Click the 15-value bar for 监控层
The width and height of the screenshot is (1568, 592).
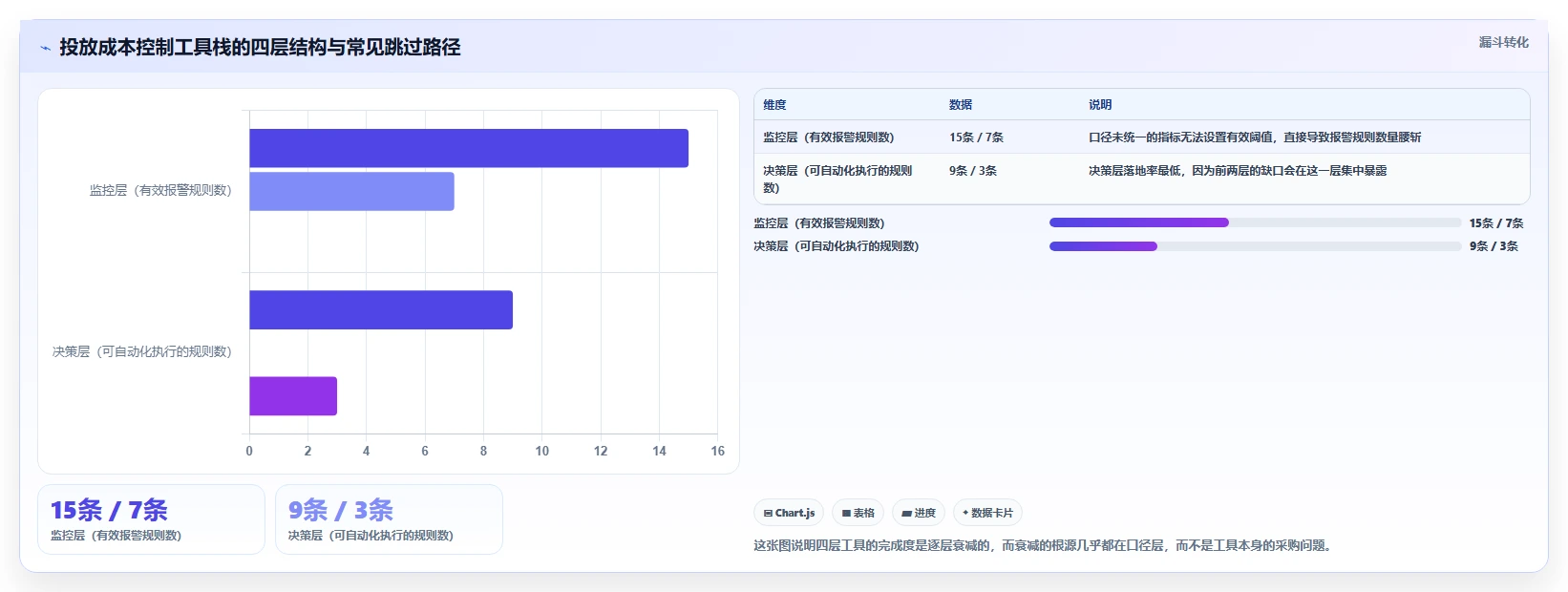[x=469, y=148]
